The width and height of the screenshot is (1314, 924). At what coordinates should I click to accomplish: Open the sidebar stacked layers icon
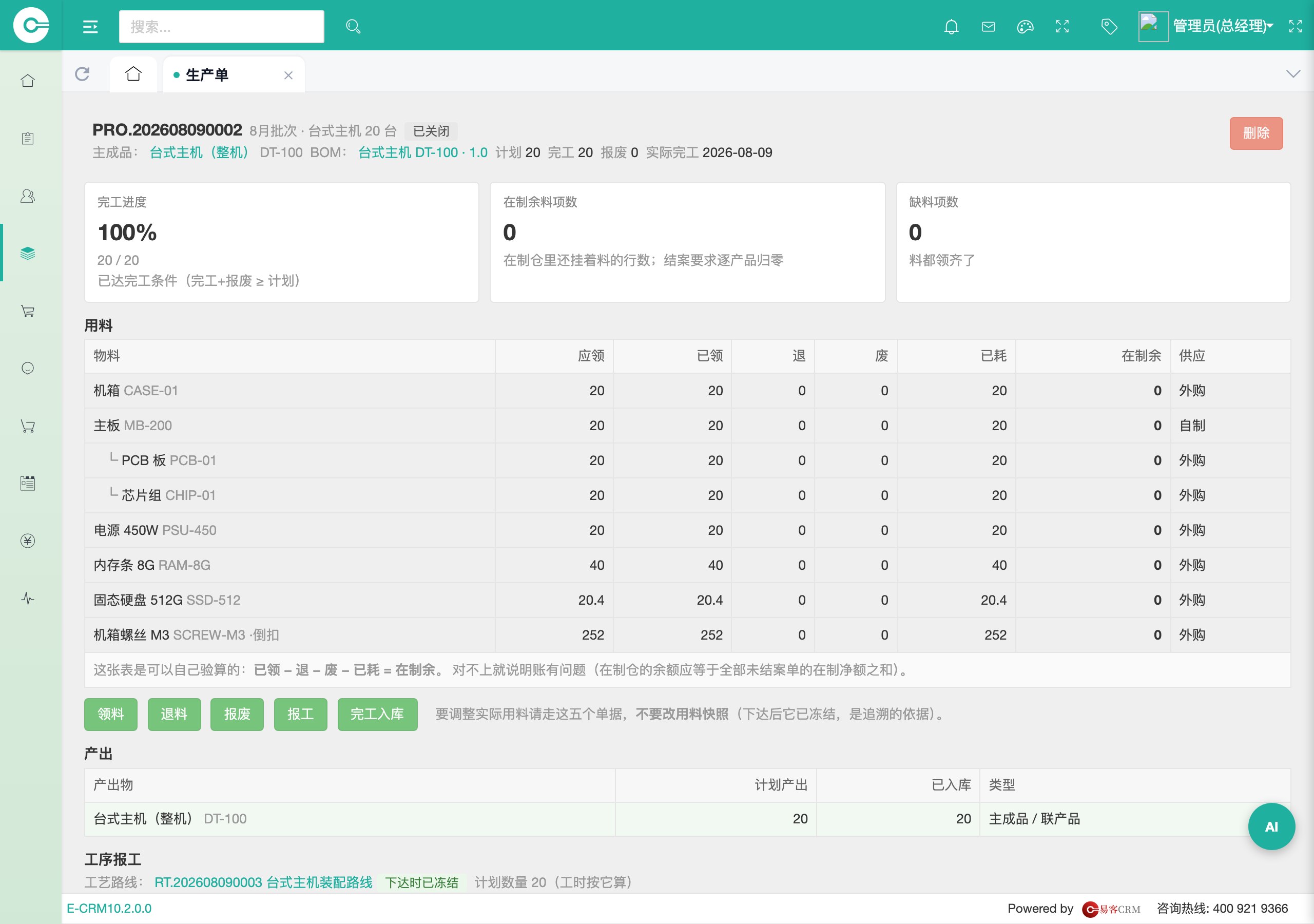pos(28,253)
